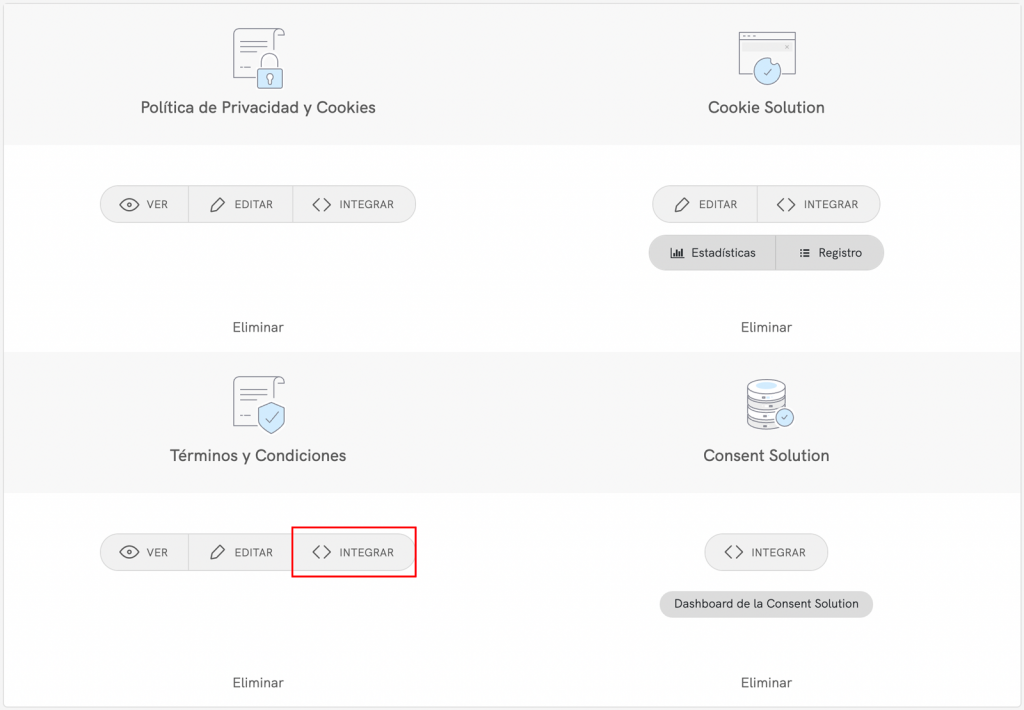The height and width of the screenshot is (710, 1024).
Task: Click Eliminar under Términos y Condiciones
Action: coord(258,683)
